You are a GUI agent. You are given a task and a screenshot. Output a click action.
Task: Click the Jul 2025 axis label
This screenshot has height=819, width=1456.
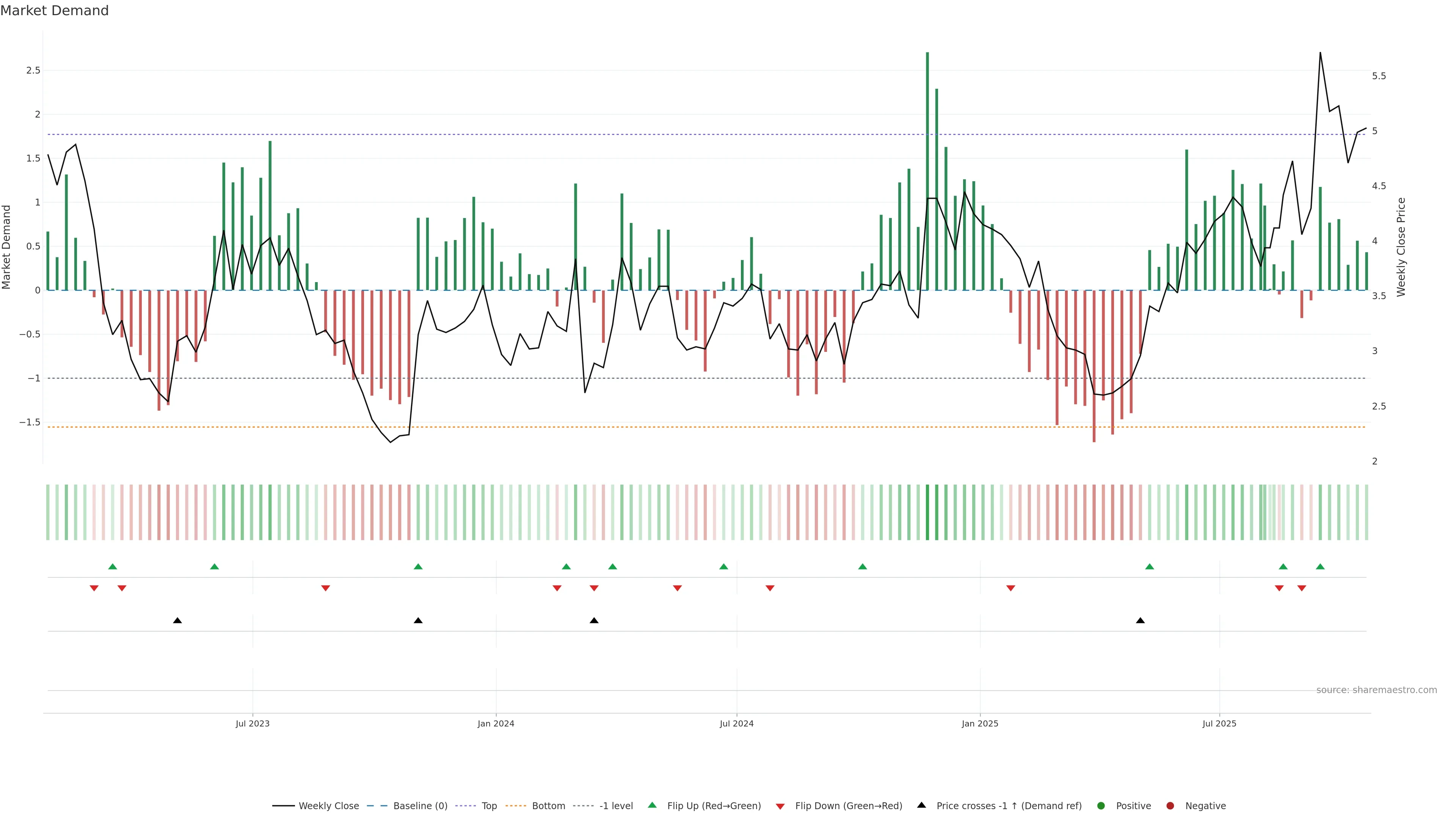tap(1219, 723)
